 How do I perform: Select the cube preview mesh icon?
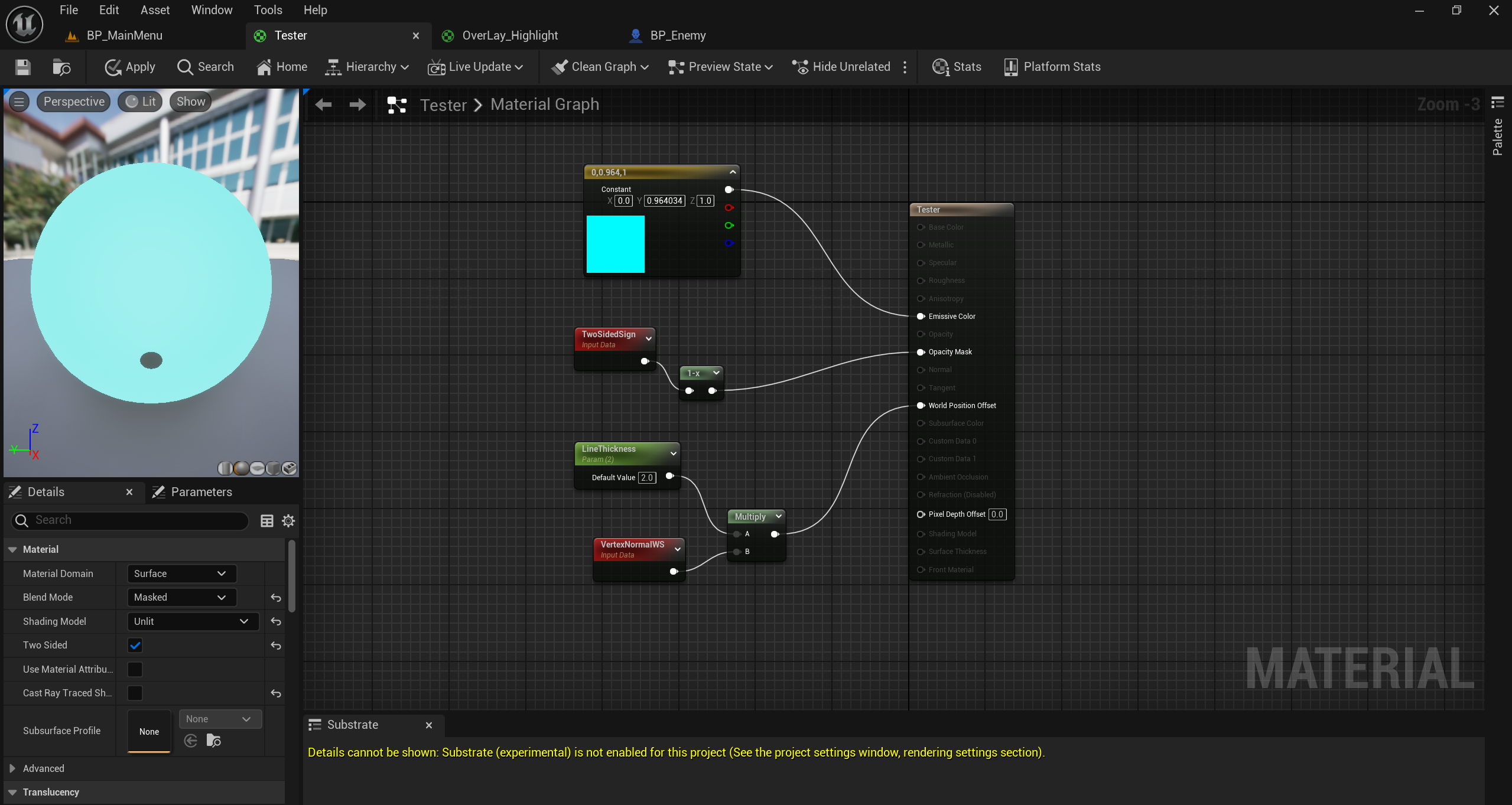click(x=273, y=468)
